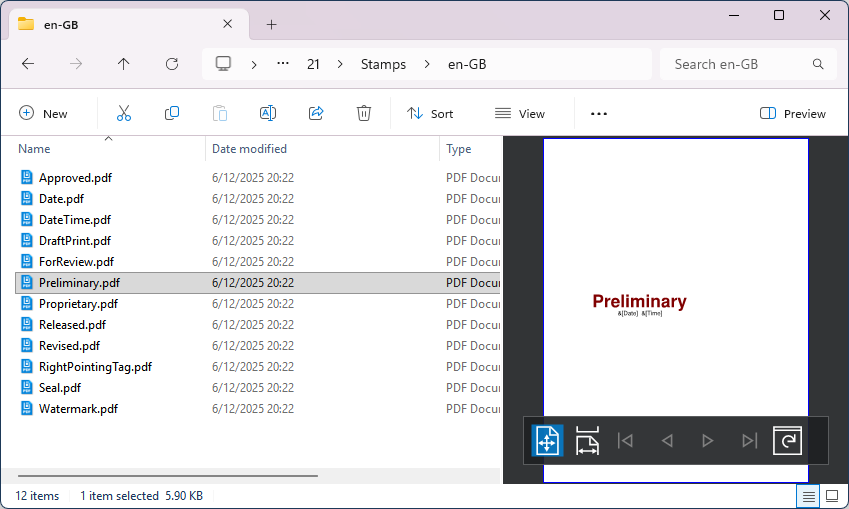Screen dimensions: 849x509
Task: Select RightPointingTag.pdf
Action: pyautogui.click(x=258, y=367)
